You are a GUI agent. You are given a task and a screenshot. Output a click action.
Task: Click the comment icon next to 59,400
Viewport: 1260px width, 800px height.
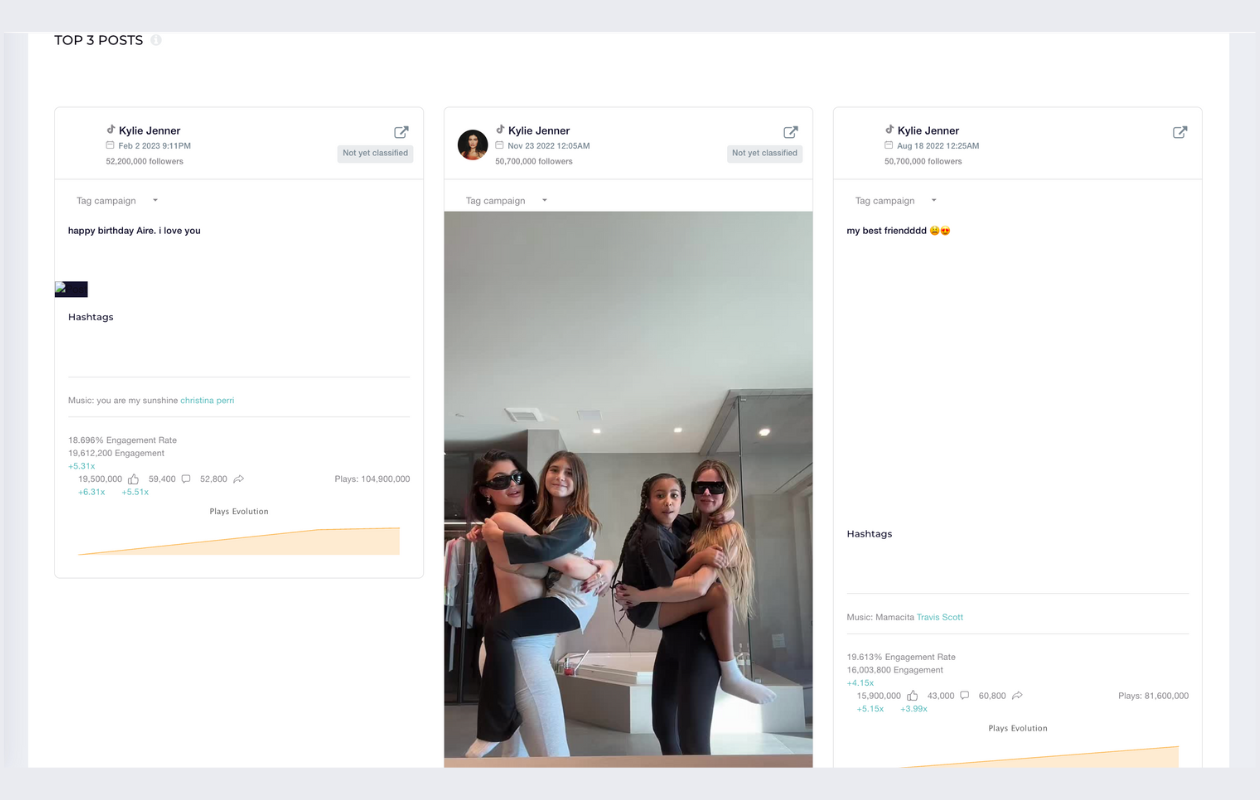tap(186, 479)
